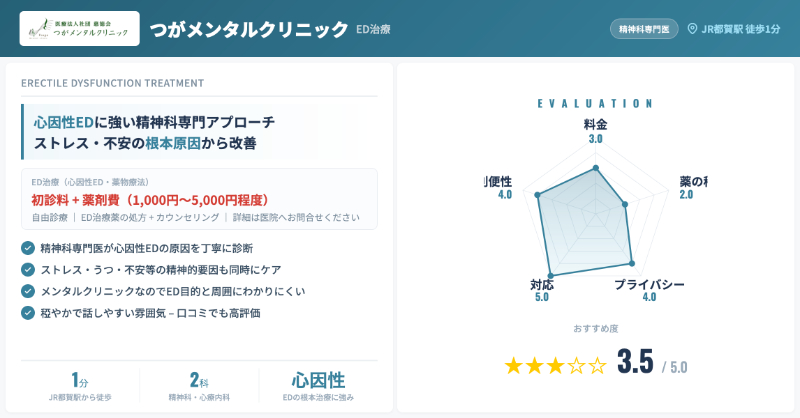Screen dimensions: 800x418
Task: Click the third filled rating star
Action: pos(555,365)
